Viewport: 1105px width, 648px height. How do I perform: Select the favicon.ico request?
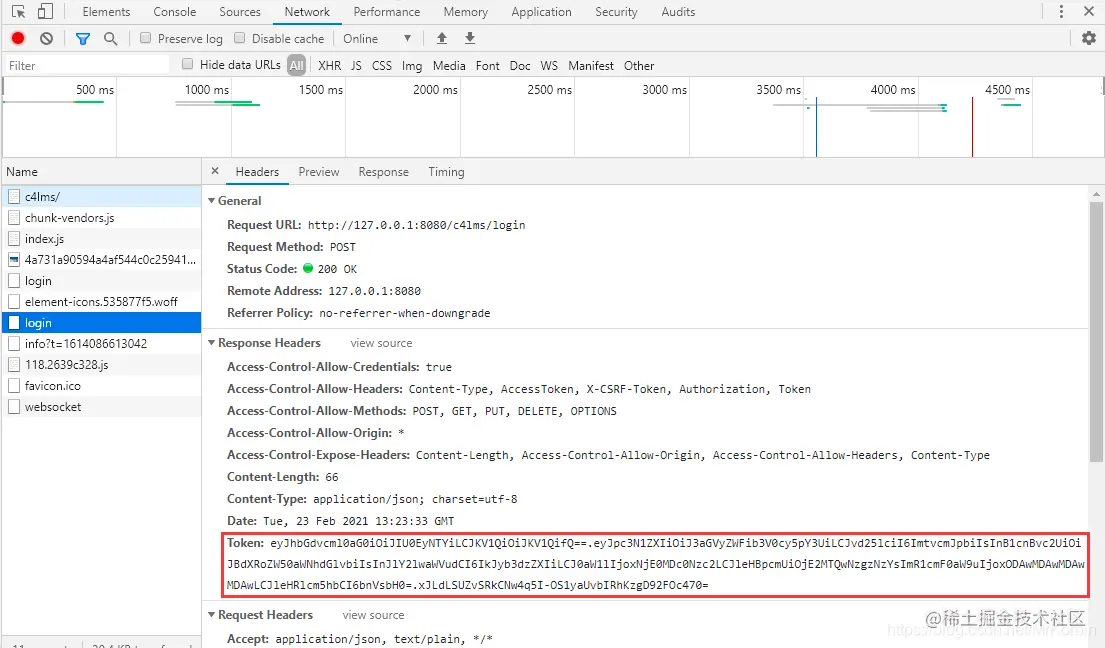pyautogui.click(x=101, y=385)
